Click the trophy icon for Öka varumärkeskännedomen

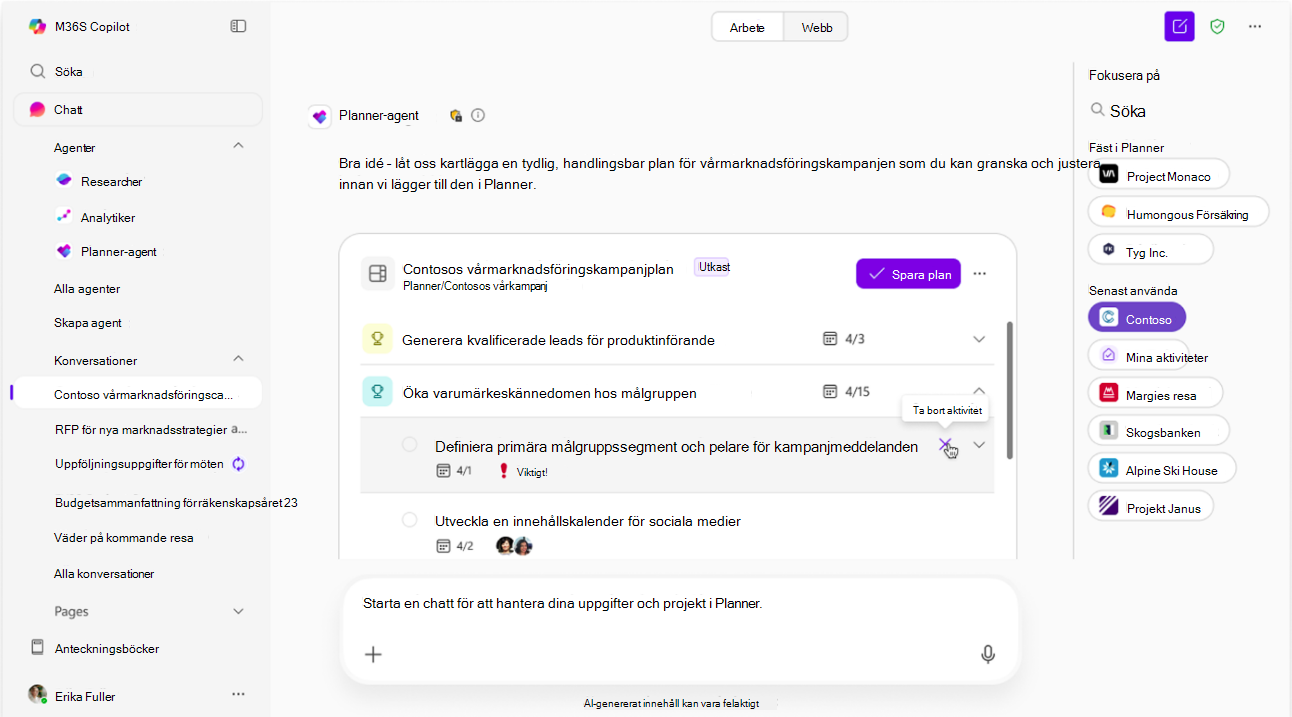click(x=377, y=391)
